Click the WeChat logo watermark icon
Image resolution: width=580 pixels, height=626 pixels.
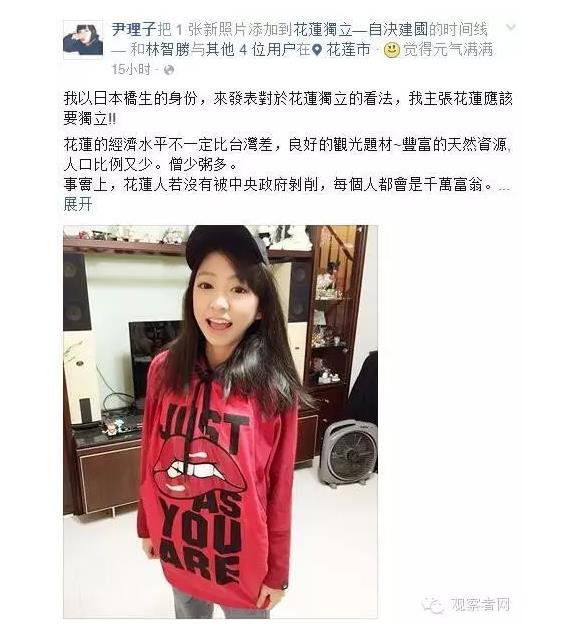(433, 605)
